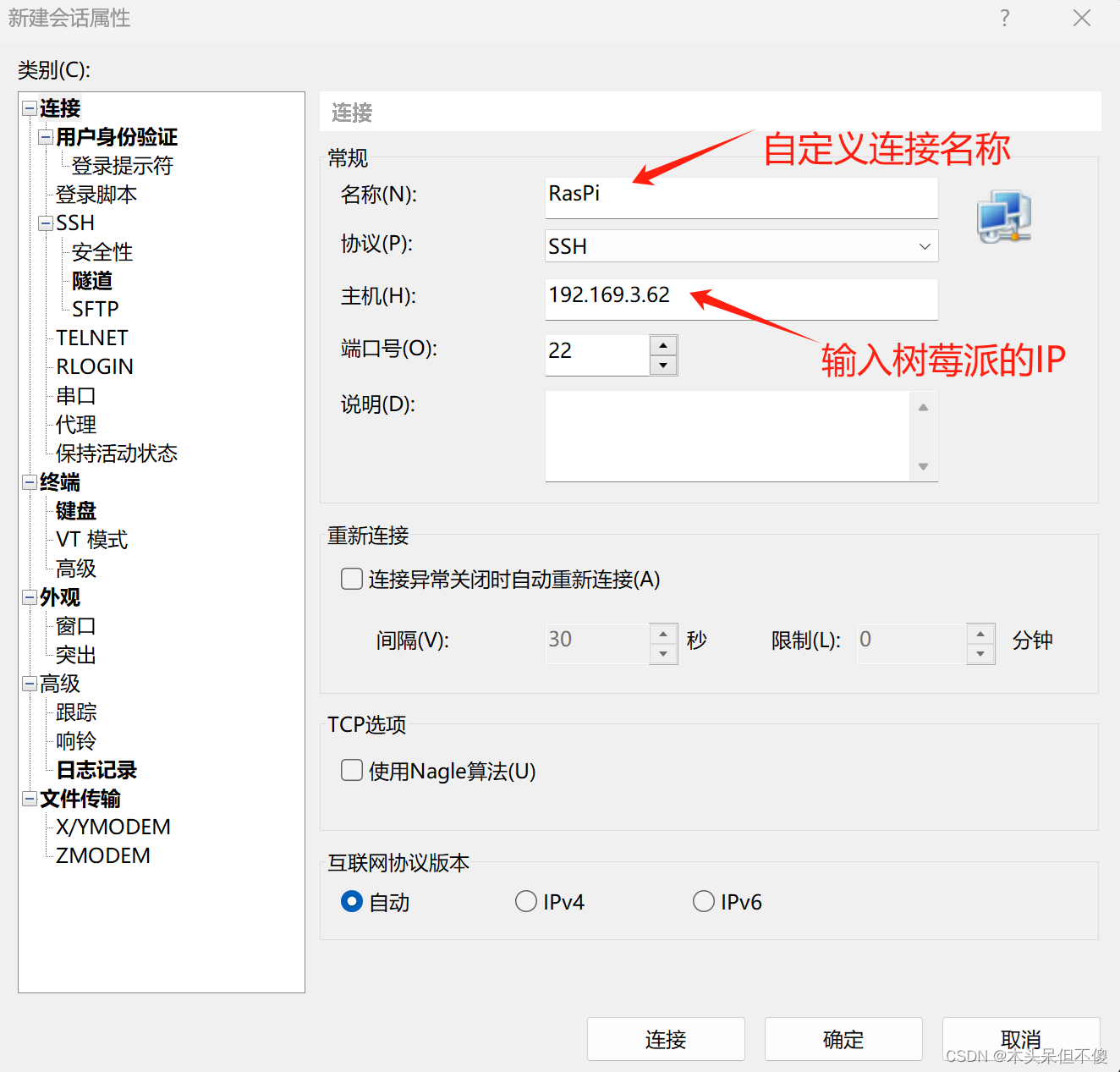Enable automatic reconnect on abnormal close
This screenshot has width=1120, height=1072.
pos(351,579)
